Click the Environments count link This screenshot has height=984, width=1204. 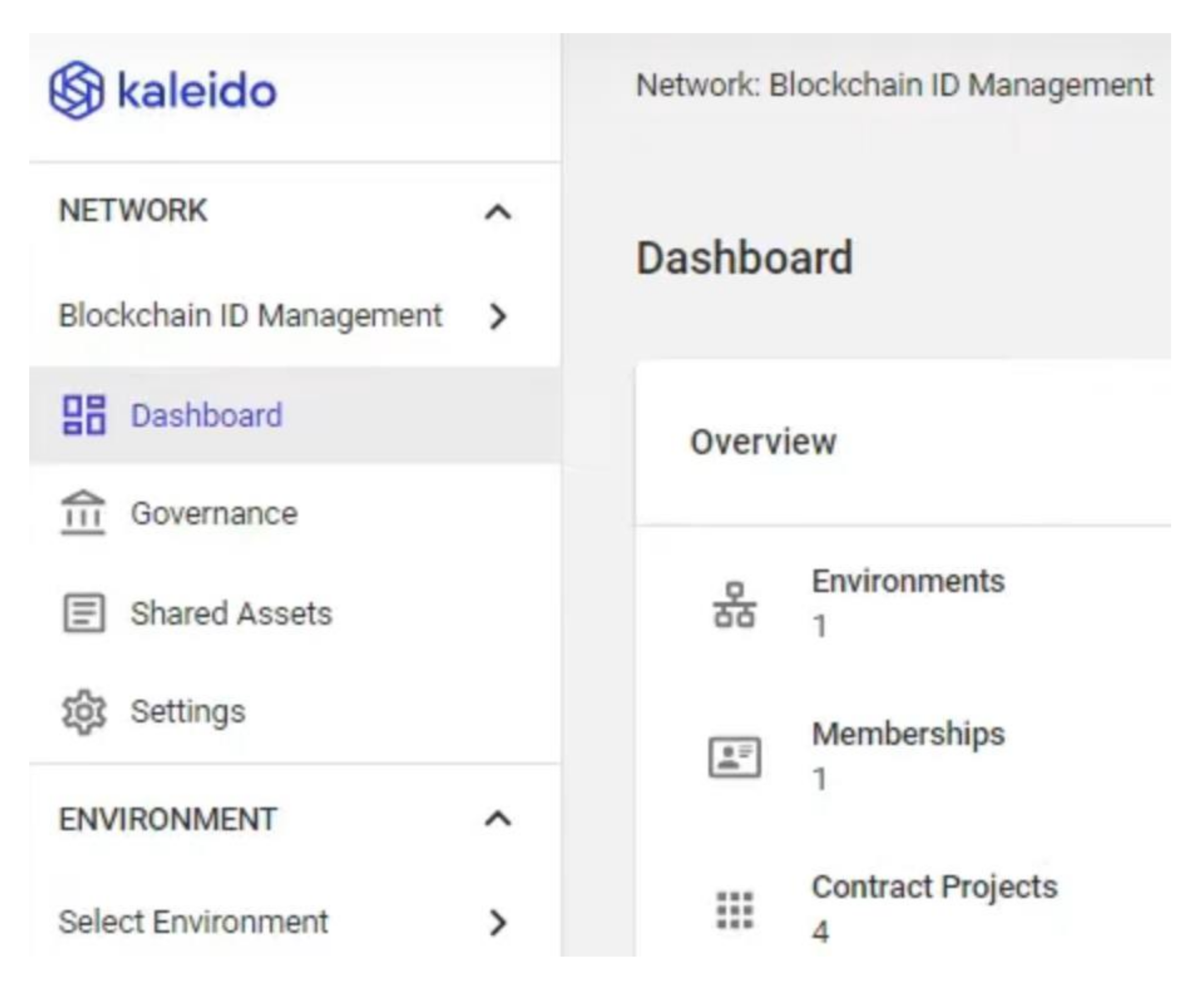point(820,626)
